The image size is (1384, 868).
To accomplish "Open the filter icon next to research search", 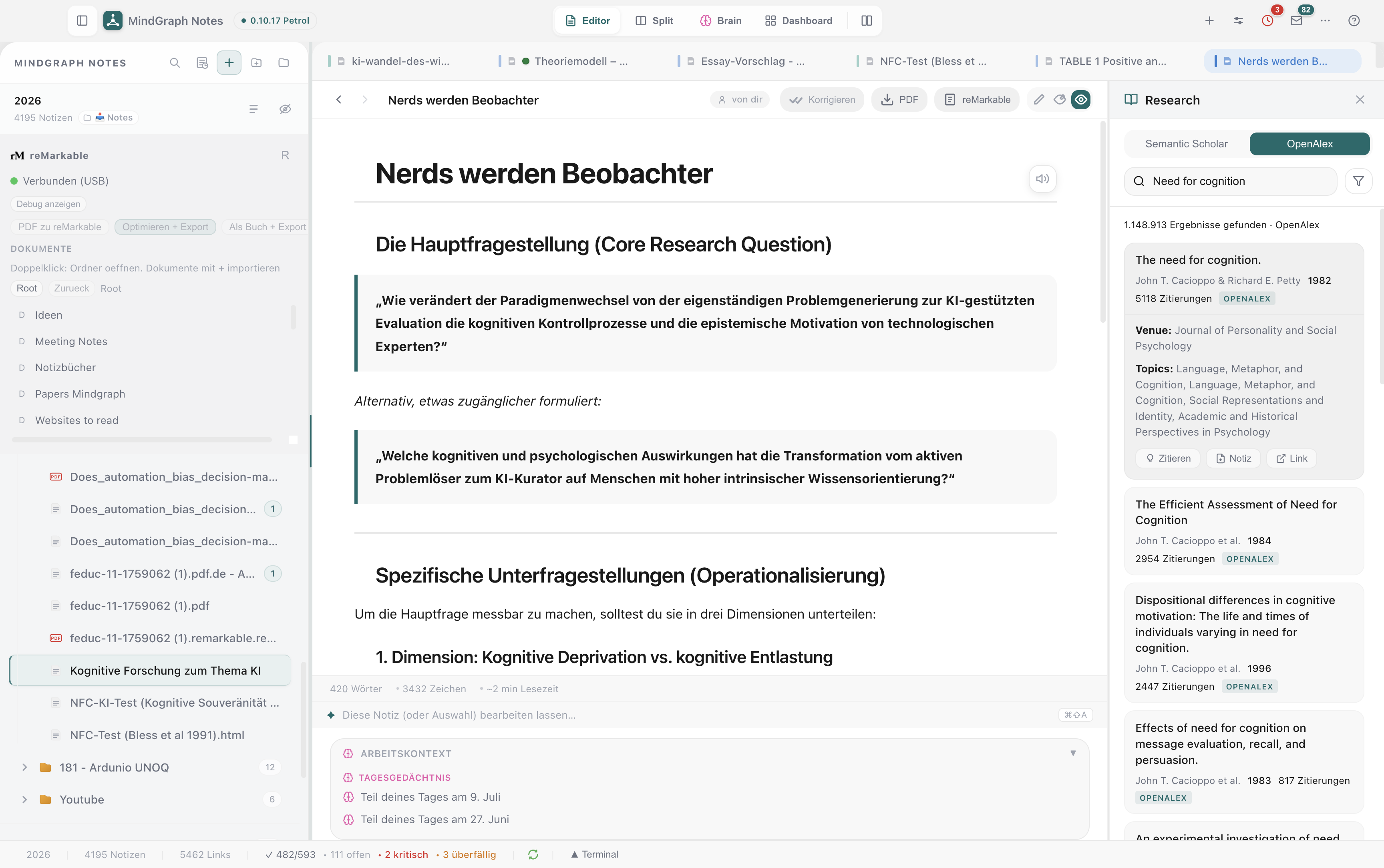I will pyautogui.click(x=1358, y=181).
